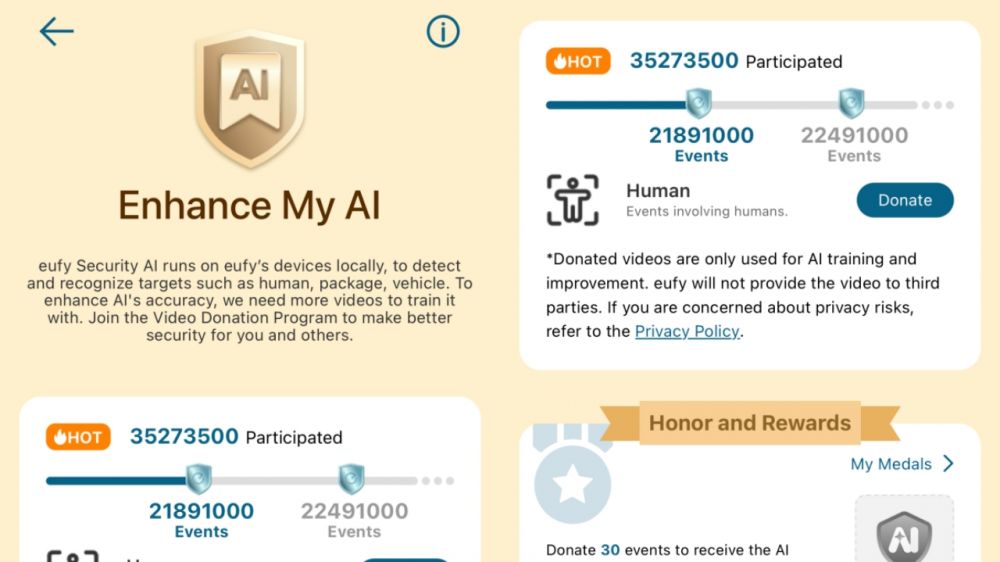Viewport: 1000px width, 562px height.
Task: Open the info circle icon
Action: [x=442, y=32]
